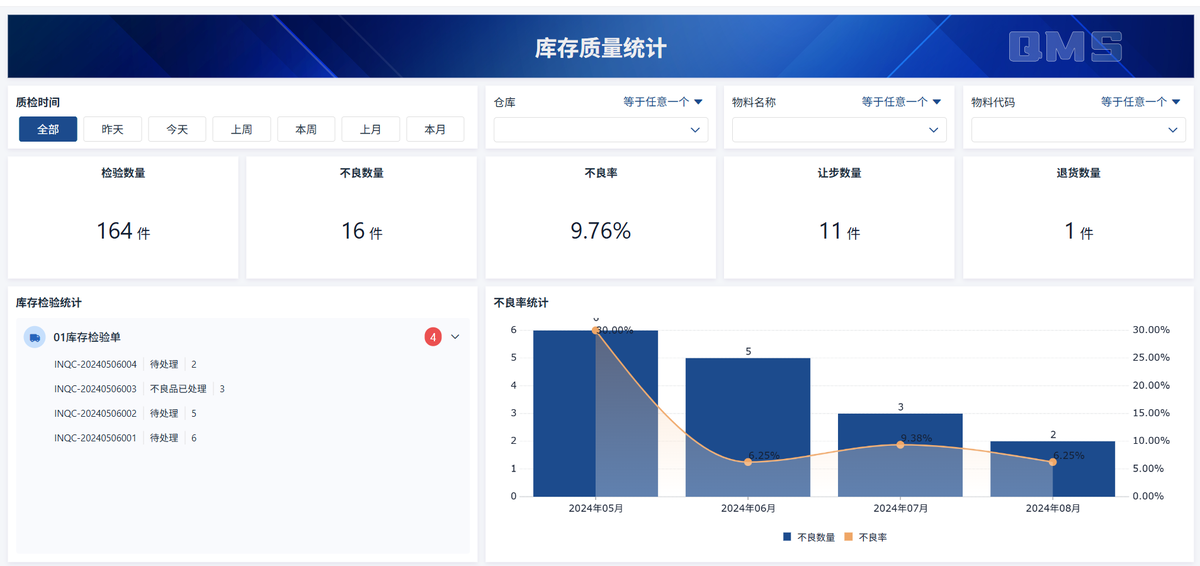Click the 不良率统计 chart heading

[521, 302]
